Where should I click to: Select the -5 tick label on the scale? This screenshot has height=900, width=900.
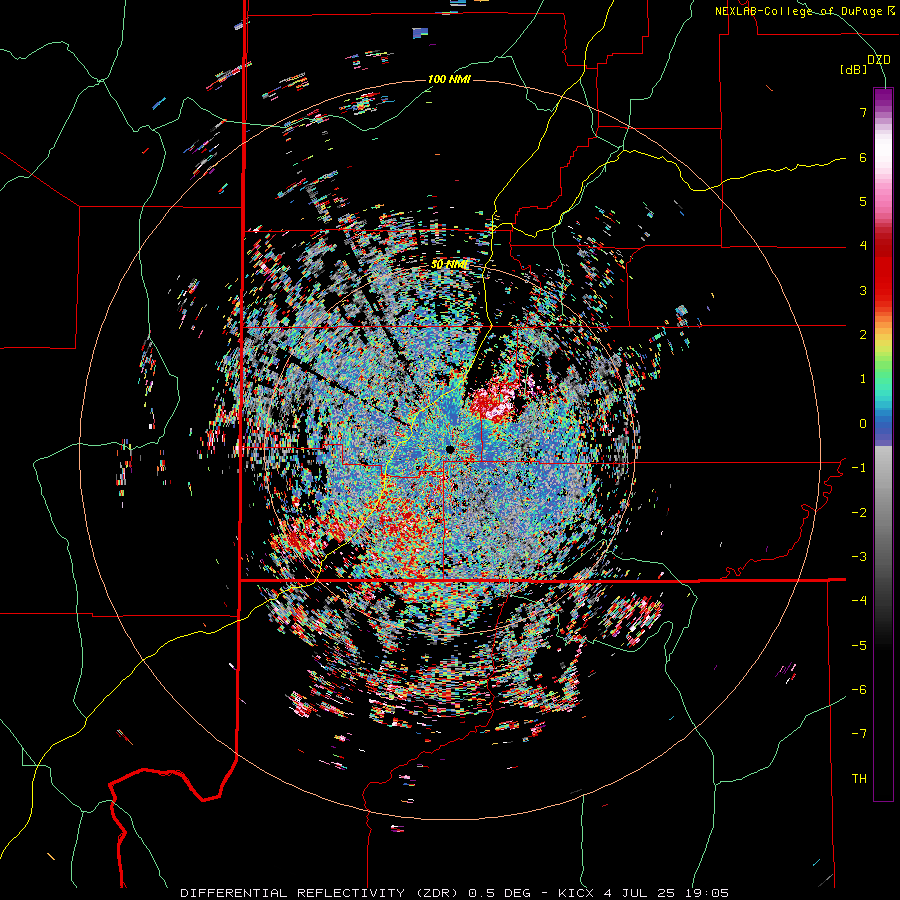tap(859, 646)
